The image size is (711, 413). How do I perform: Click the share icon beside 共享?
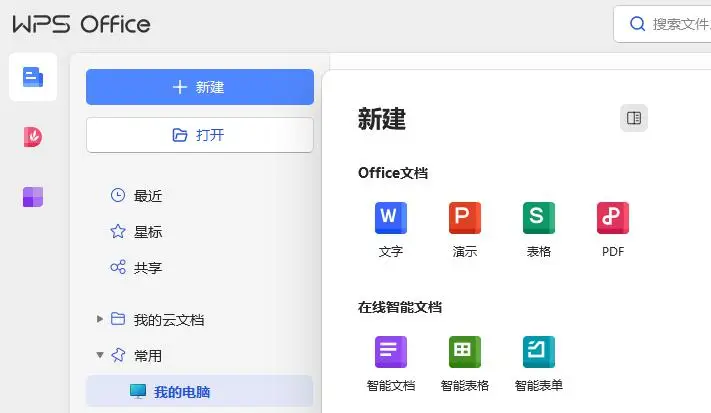pyautogui.click(x=118, y=267)
